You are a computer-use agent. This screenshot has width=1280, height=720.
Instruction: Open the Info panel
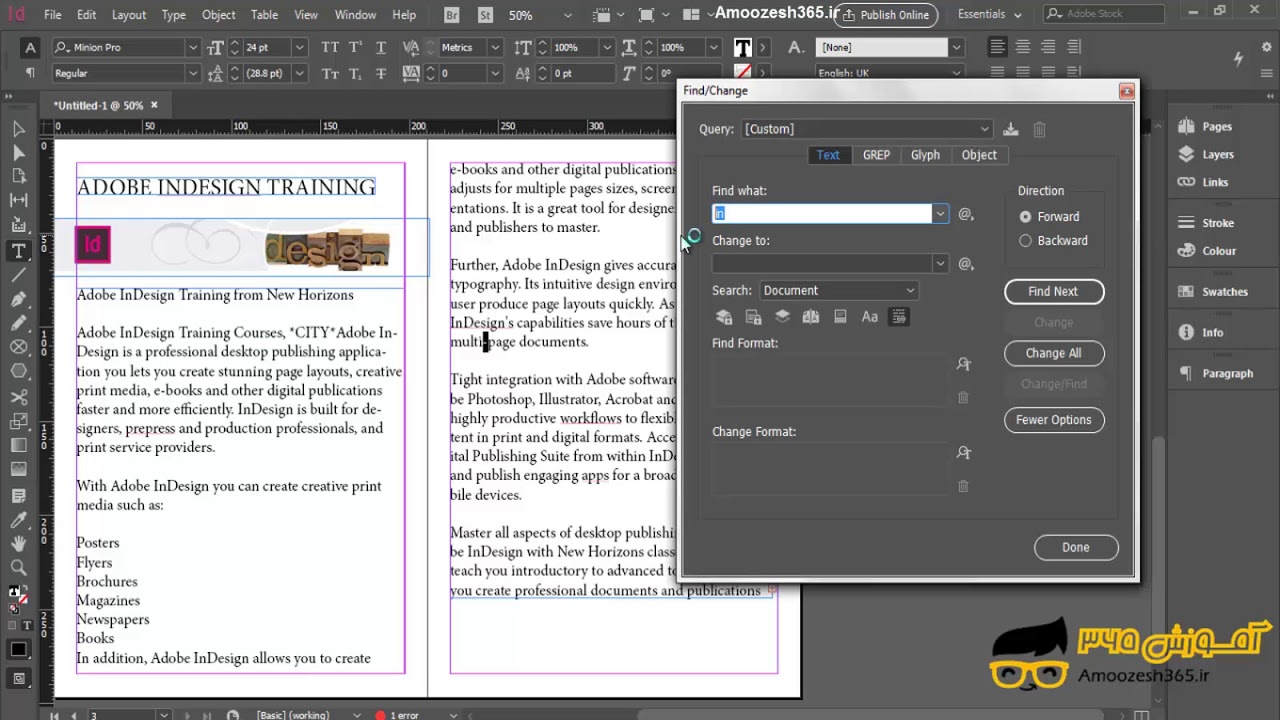tap(1201, 333)
